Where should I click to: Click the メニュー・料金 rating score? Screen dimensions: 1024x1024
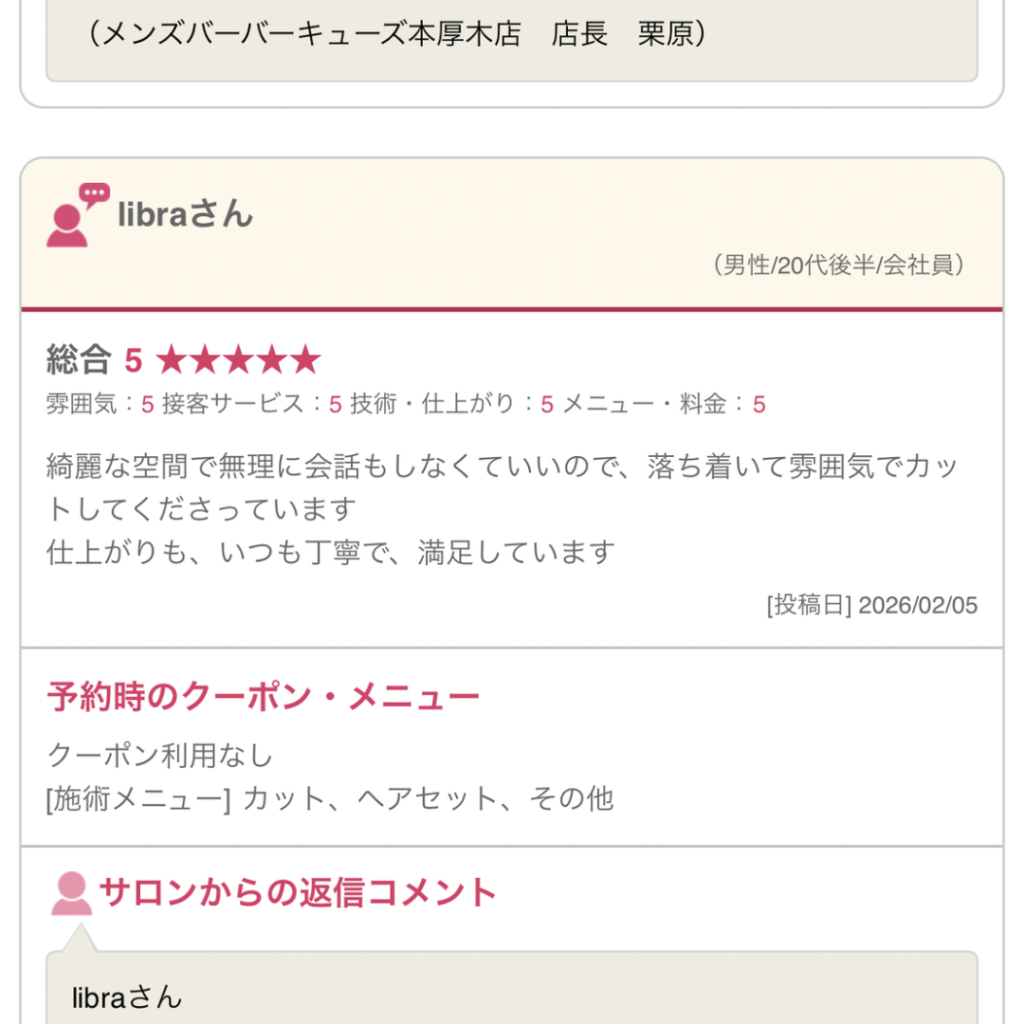[x=759, y=404]
